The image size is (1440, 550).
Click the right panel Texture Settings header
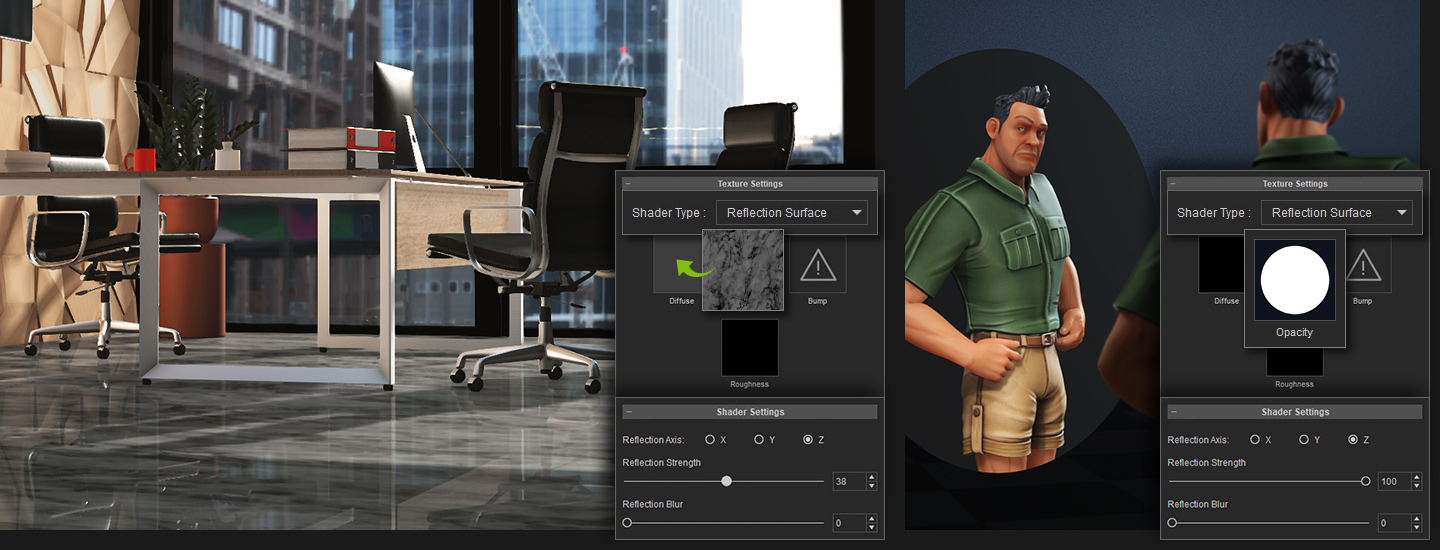coord(1295,184)
